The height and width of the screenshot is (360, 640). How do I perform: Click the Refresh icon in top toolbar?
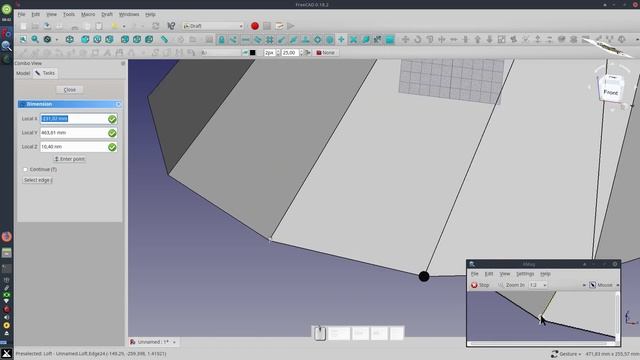[156, 26]
